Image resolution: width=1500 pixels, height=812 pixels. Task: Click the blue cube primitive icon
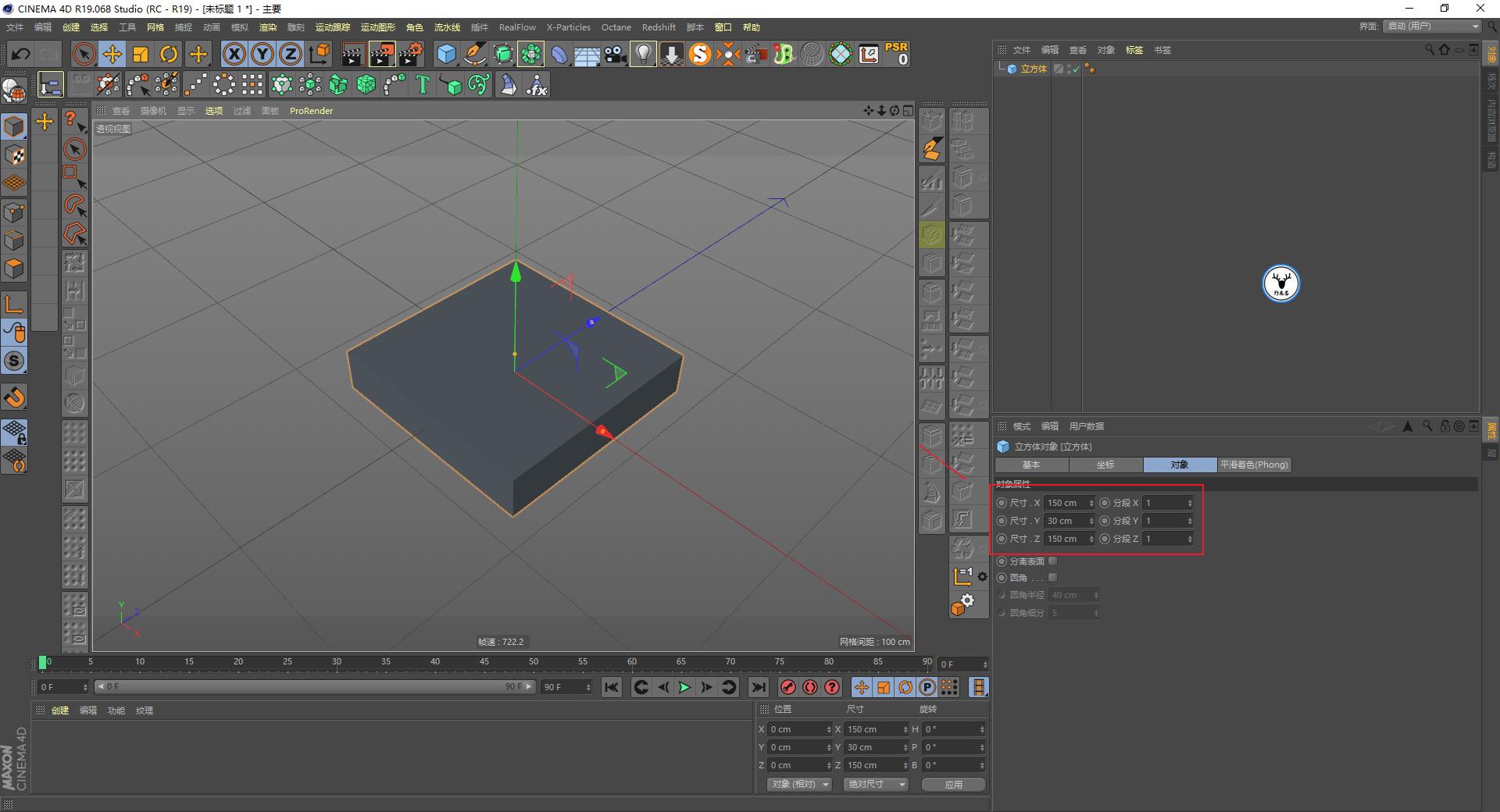(447, 54)
